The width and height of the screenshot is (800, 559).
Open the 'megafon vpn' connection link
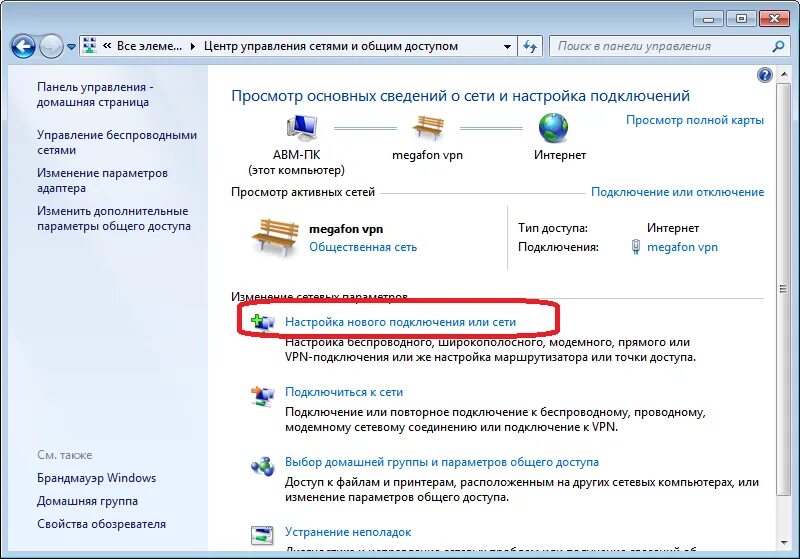tap(682, 247)
